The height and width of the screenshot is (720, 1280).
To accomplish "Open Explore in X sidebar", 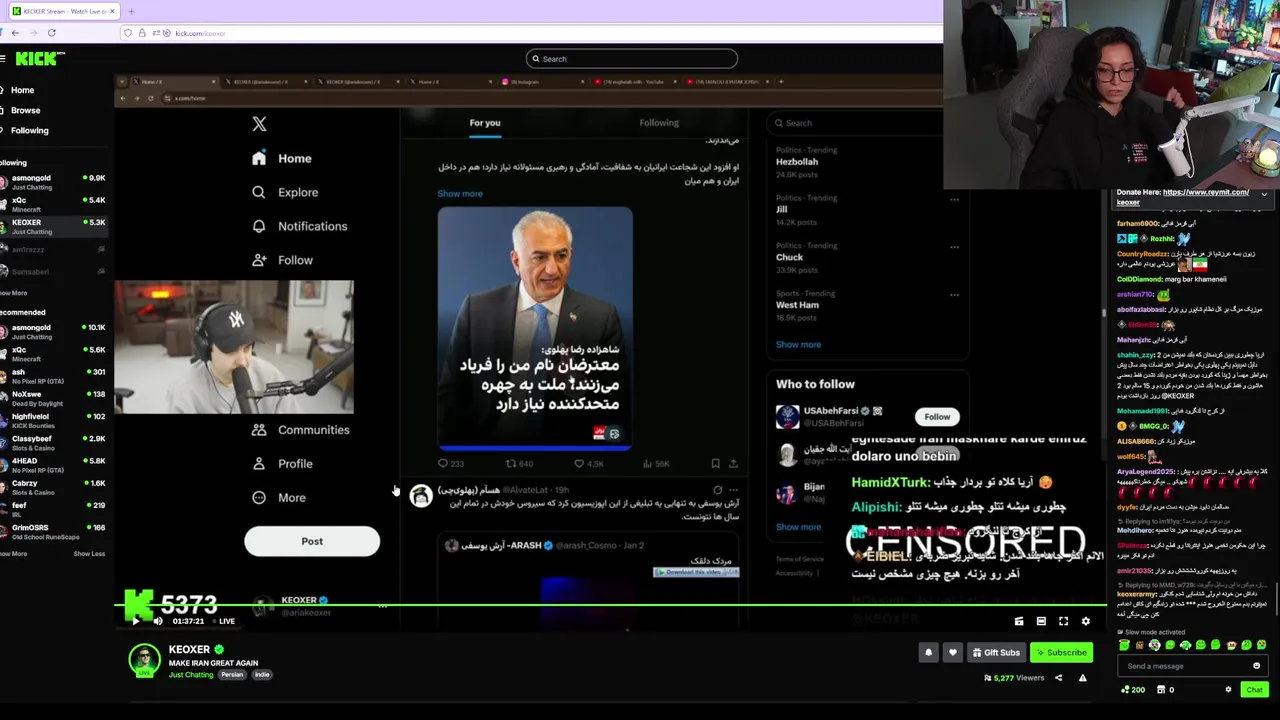I will [x=285, y=192].
